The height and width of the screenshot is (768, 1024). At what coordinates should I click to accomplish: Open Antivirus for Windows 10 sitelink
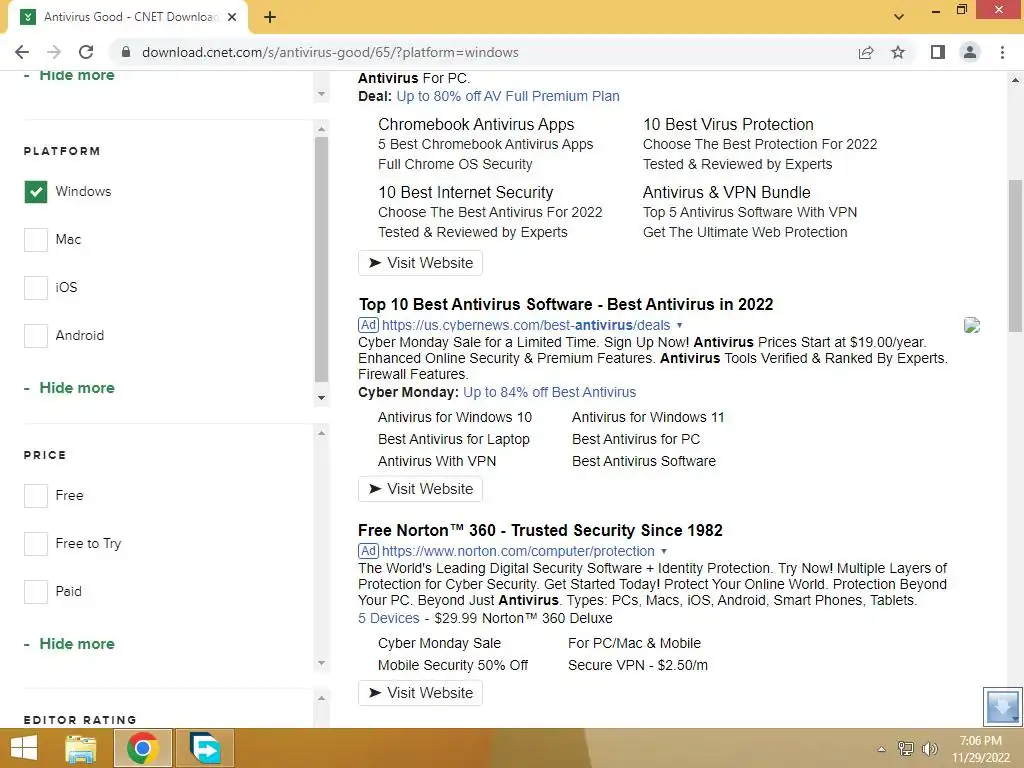tap(455, 417)
